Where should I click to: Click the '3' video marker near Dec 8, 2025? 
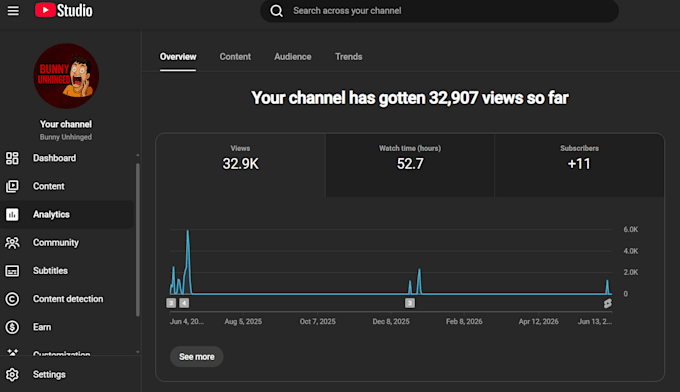point(410,303)
